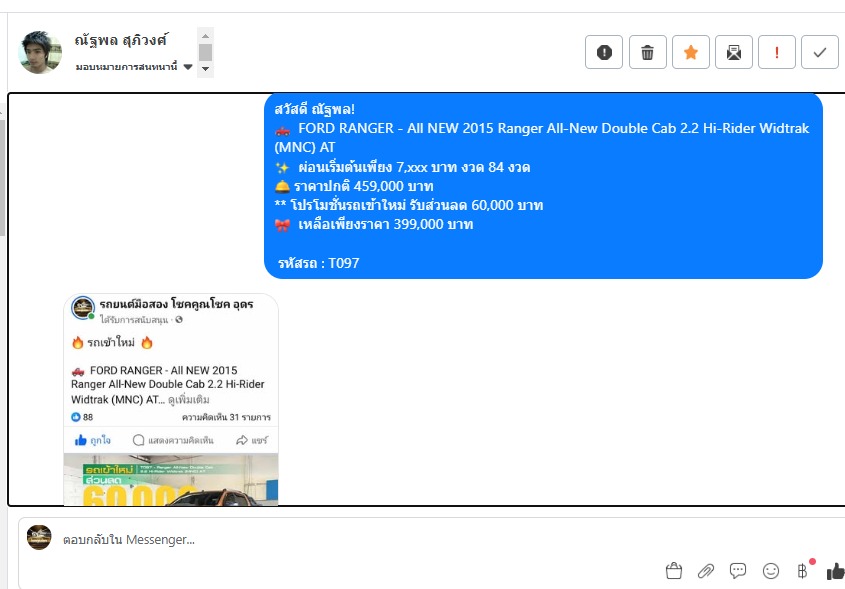Open the 31 comments link
Image resolution: width=845 pixels, height=589 pixels.
[226, 417]
